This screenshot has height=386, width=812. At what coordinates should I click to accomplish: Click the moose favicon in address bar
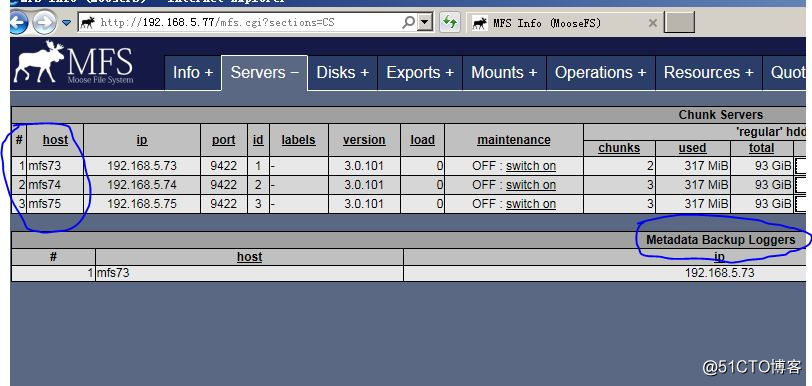point(88,22)
